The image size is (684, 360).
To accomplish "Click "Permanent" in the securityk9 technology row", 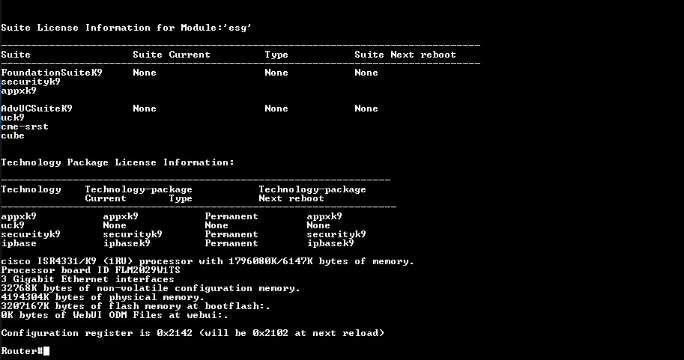I will point(231,234).
